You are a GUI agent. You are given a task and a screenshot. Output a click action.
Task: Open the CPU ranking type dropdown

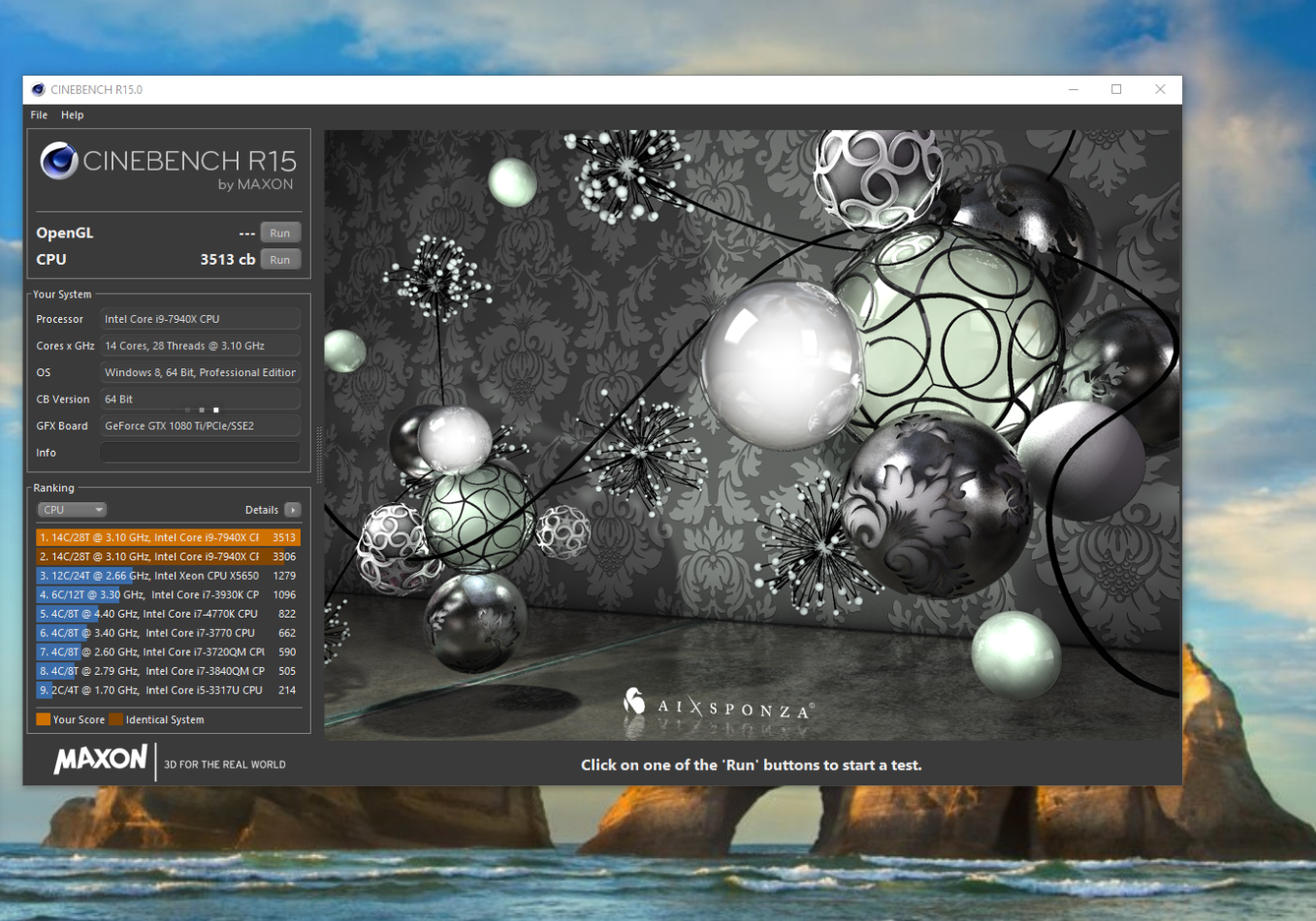(72, 510)
